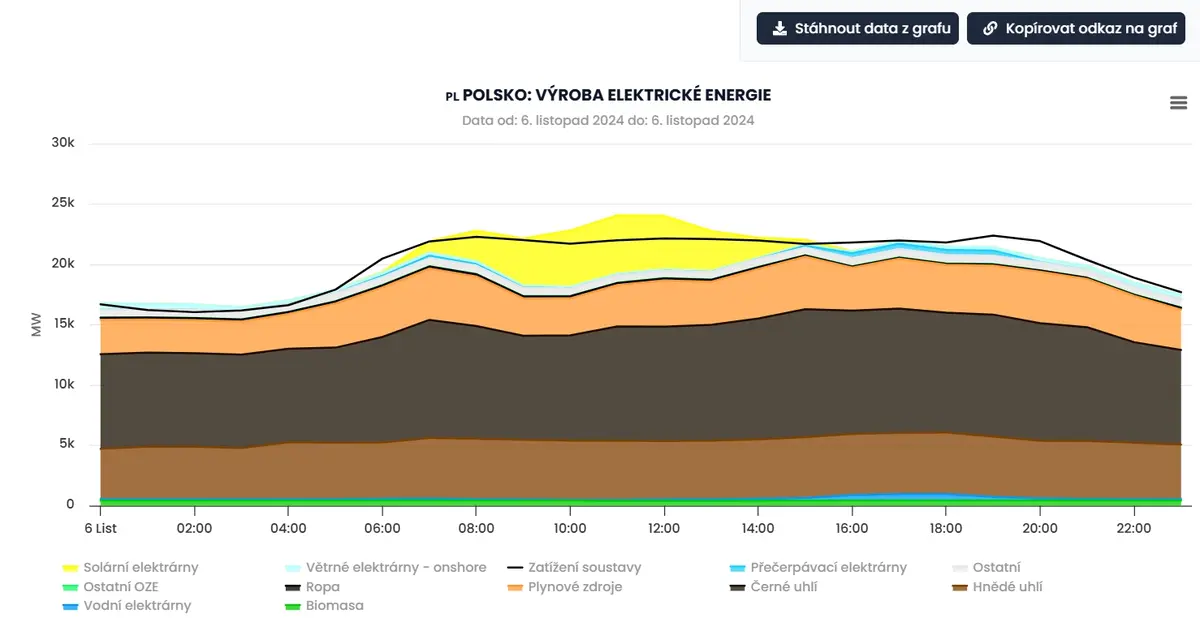Click Stáhnout data z grafu button
Viewport: 1200px width, 618px height.
point(859,28)
